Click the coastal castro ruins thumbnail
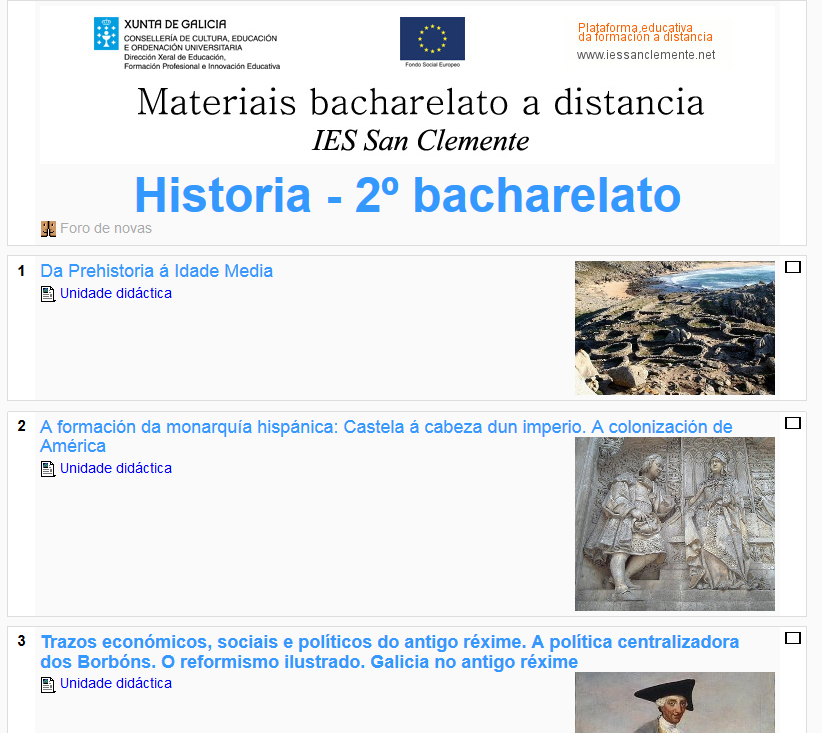This screenshot has height=733, width=822. pyautogui.click(x=674, y=328)
